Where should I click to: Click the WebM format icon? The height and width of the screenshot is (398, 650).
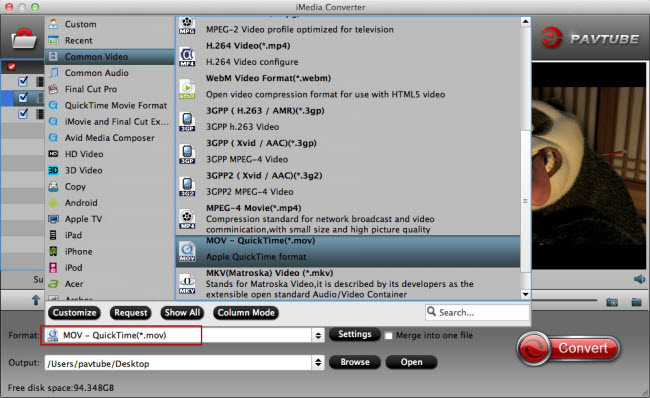(187, 89)
